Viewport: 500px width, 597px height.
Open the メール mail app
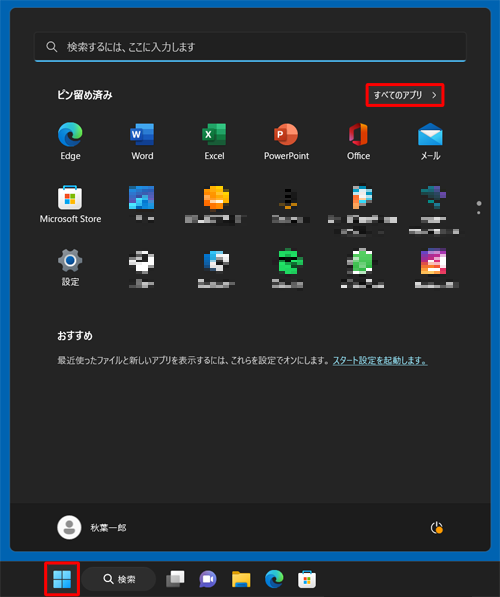[x=430, y=141]
